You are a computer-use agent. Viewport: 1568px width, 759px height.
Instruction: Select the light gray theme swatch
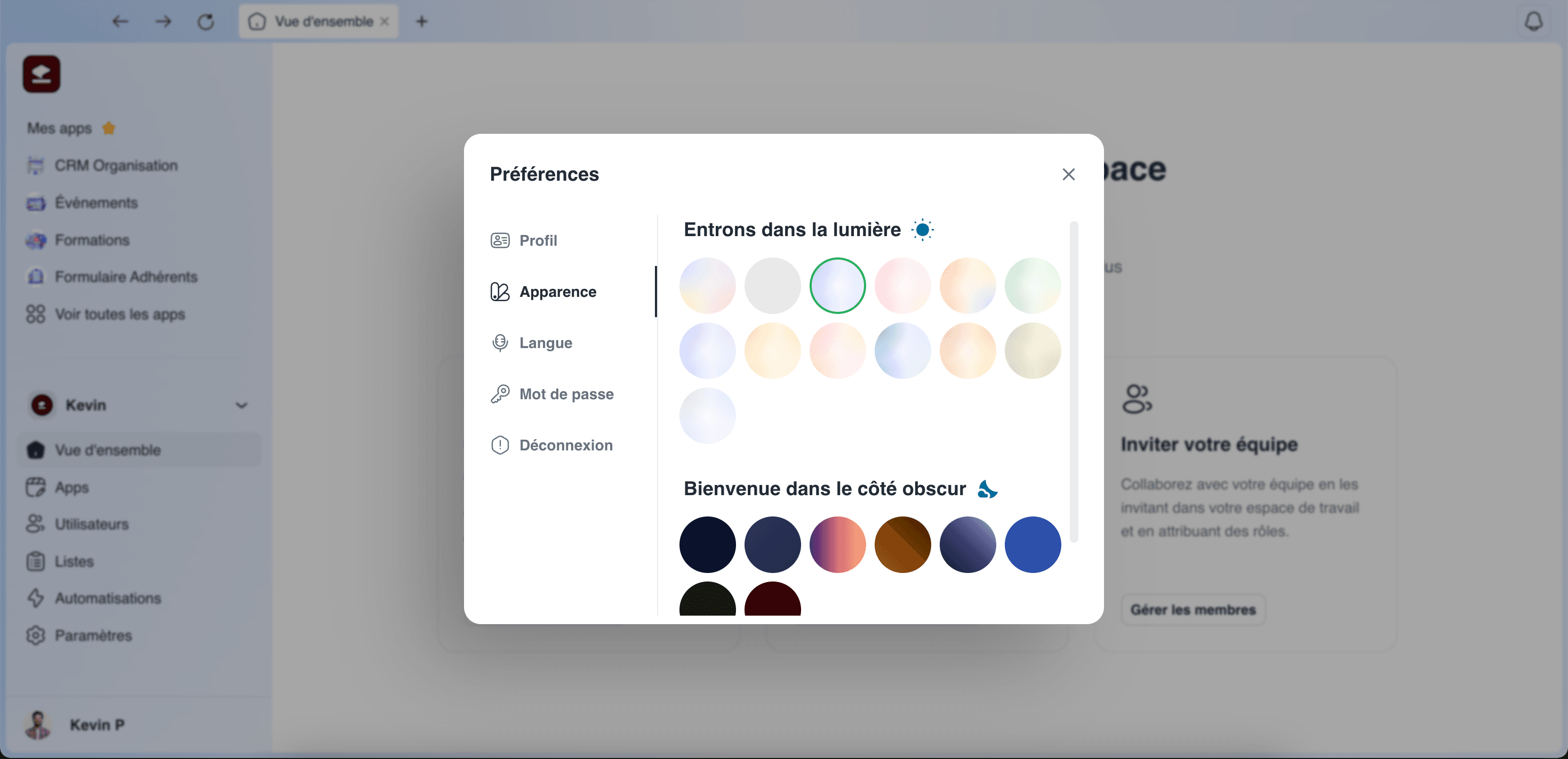click(x=772, y=286)
